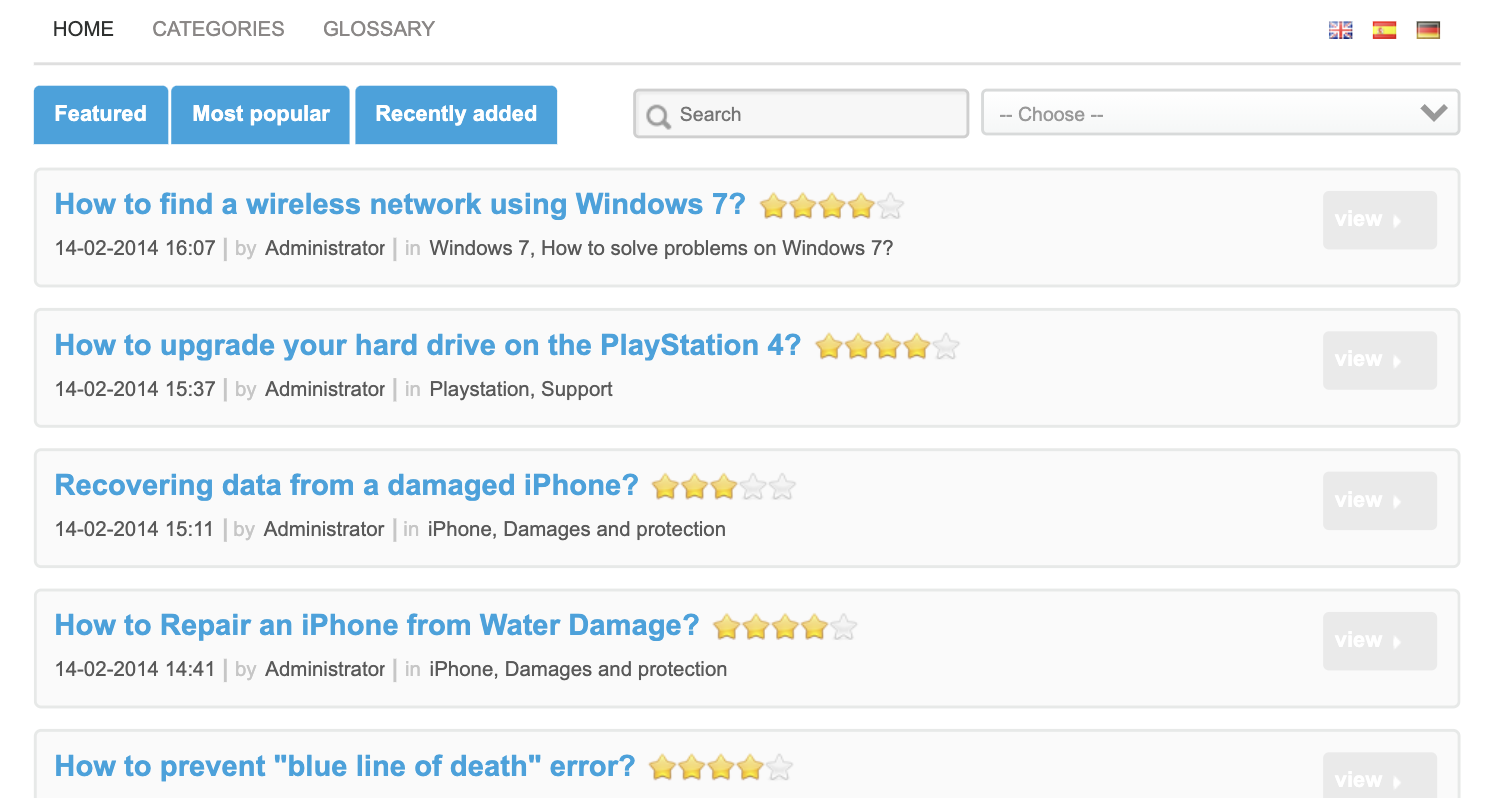Open How to solve problems on Windows 7? category
This screenshot has width=1496, height=798.
click(x=717, y=248)
